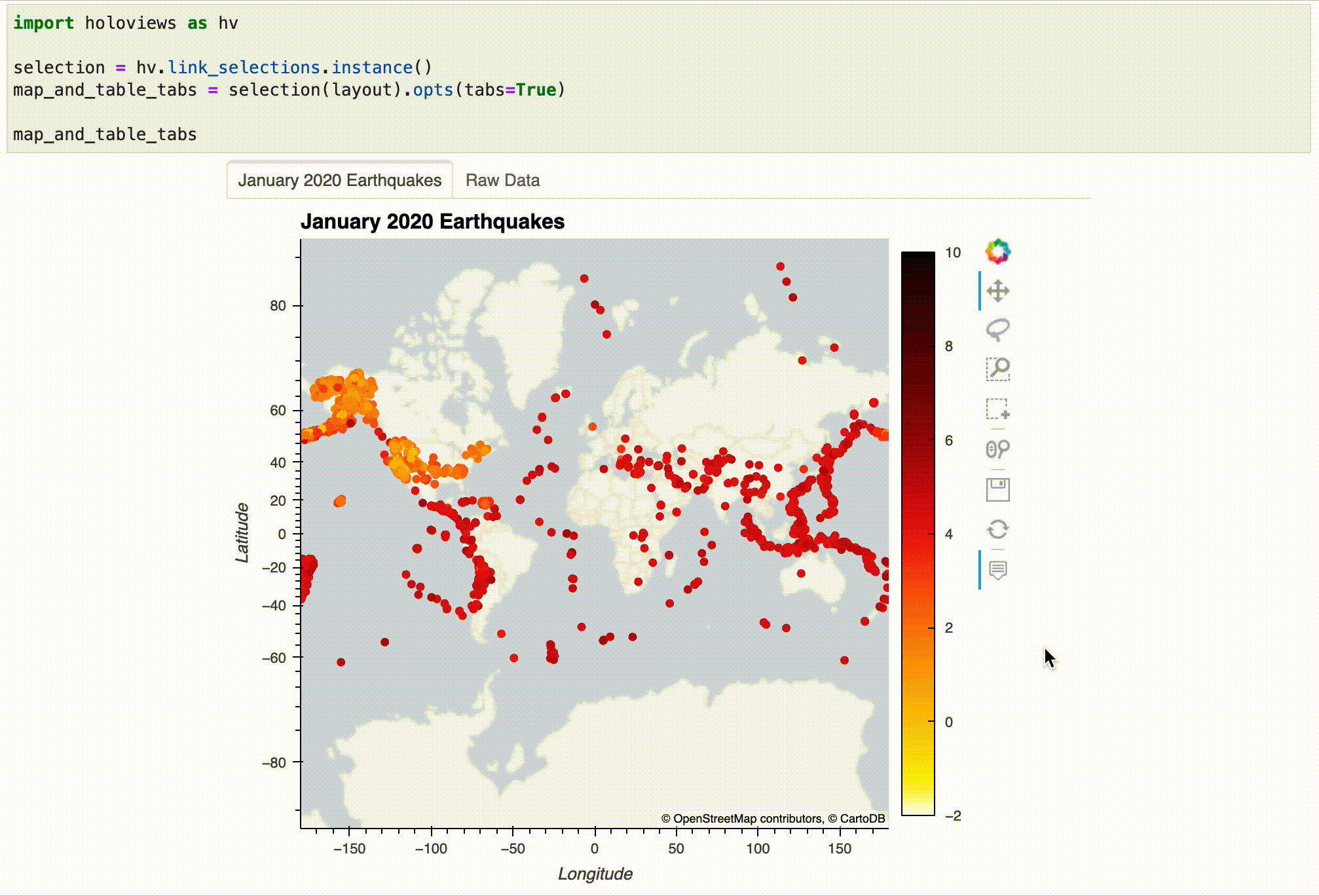
Task: Select the lasso select tool
Action: [998, 329]
